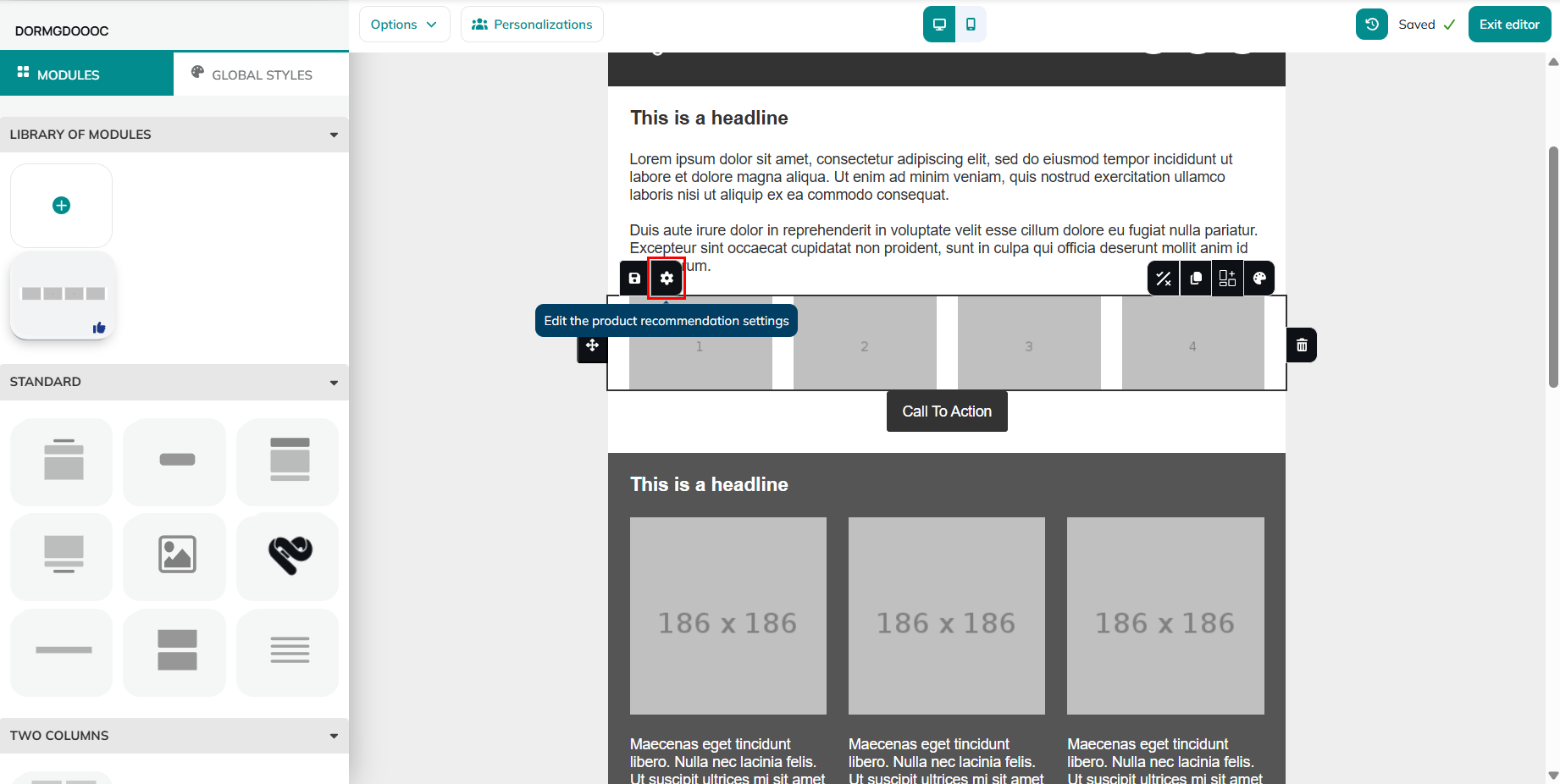Click the last 186 x 186 image placeholder
This screenshot has width=1560, height=784.
pos(1165,616)
